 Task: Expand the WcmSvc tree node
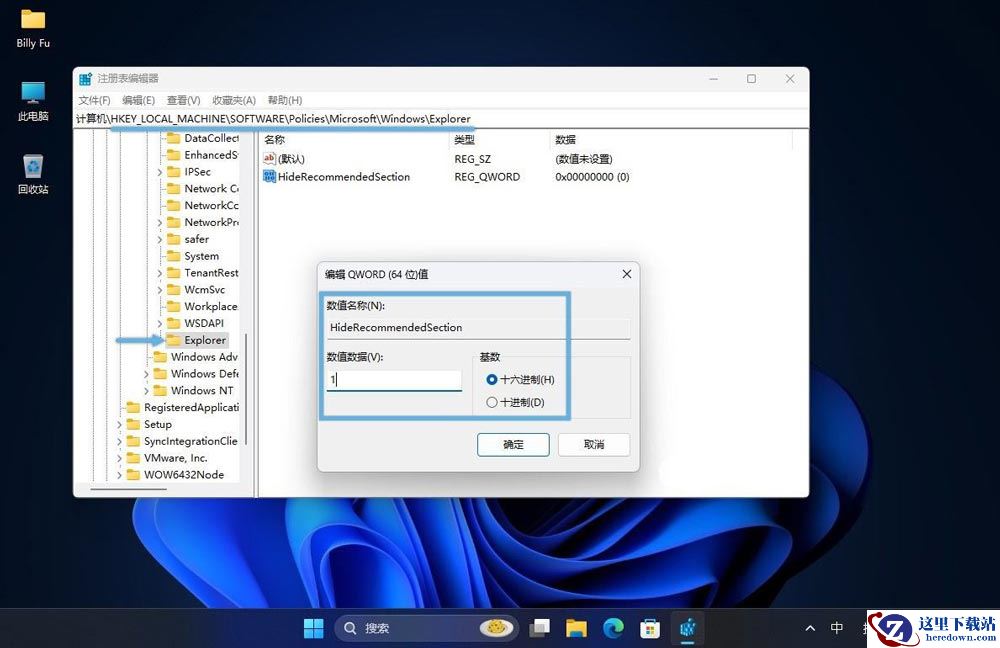tap(159, 290)
